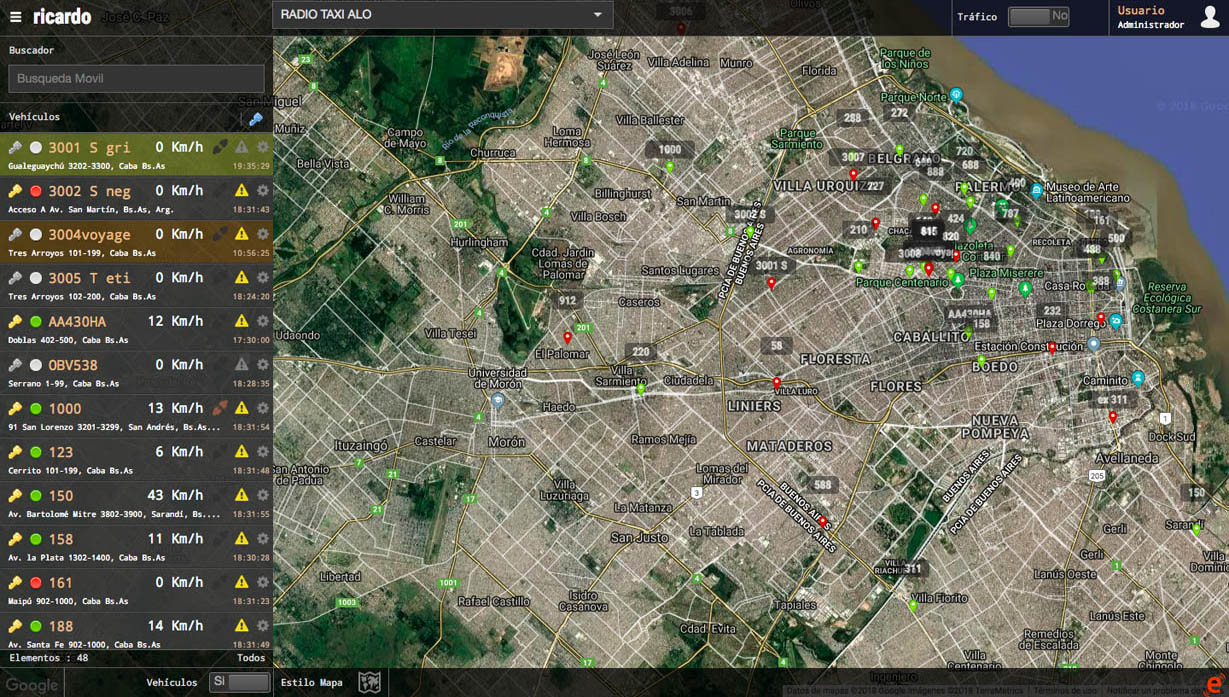Open Usuario Administrador account menu
This screenshot has width=1229, height=697.
click(x=1150, y=17)
